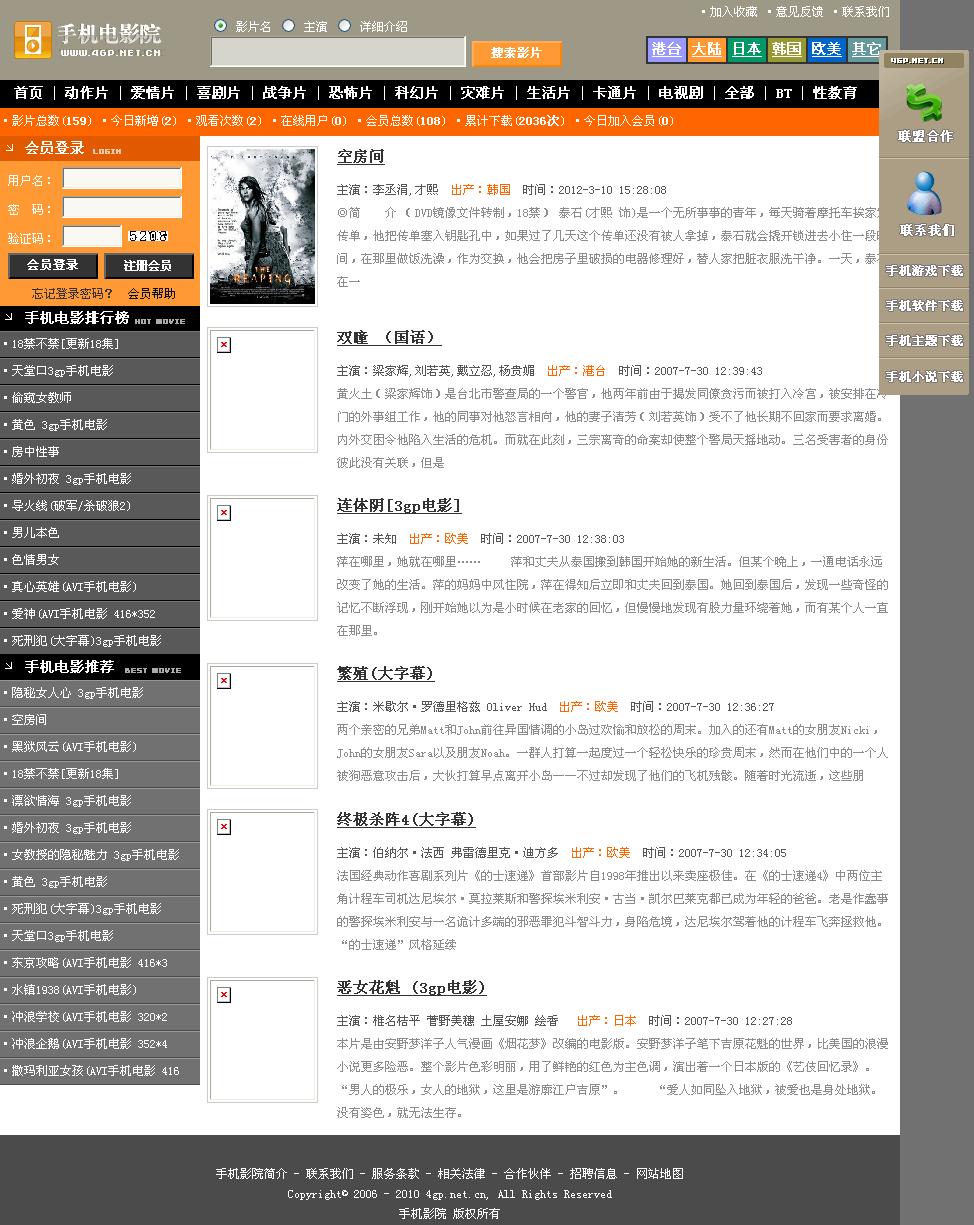Click the 会员登录 login button

(53, 266)
